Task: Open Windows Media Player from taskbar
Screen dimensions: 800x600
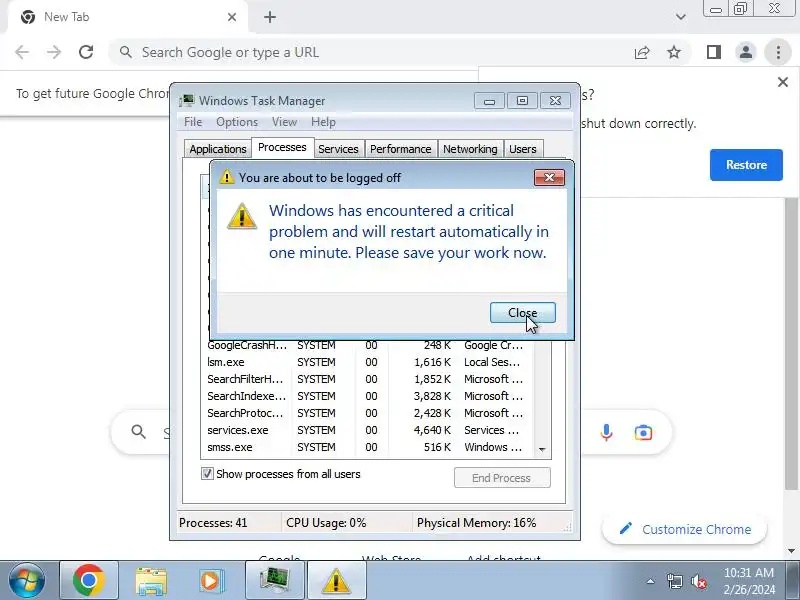Action: [x=211, y=581]
